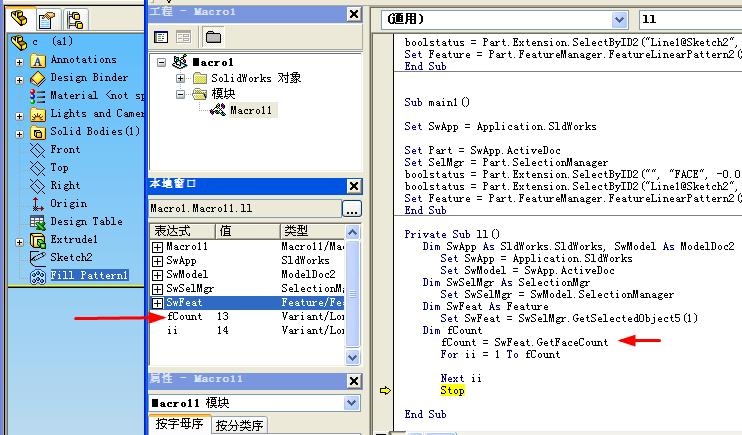
Task: Close the 工程 - Macro1 project panel
Action: point(353,14)
